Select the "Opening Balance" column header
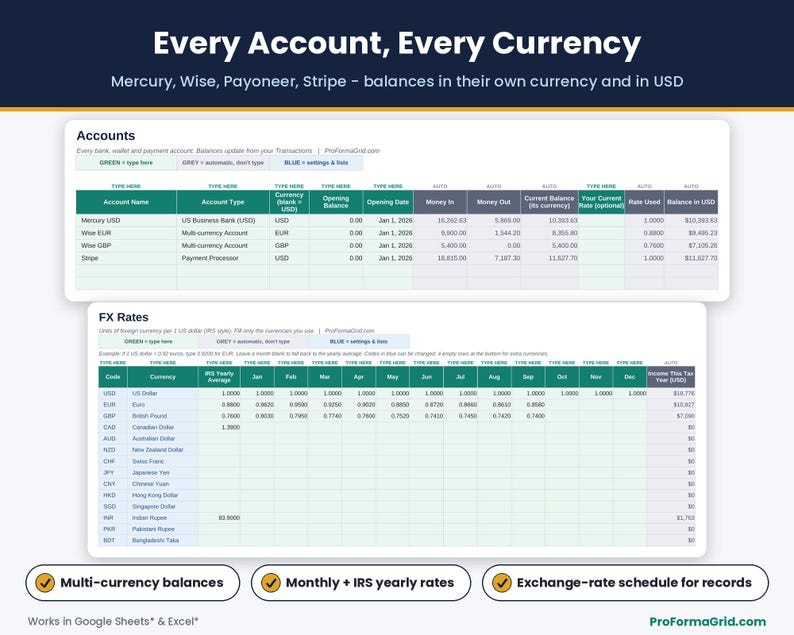This screenshot has width=794, height=635. coord(336,202)
